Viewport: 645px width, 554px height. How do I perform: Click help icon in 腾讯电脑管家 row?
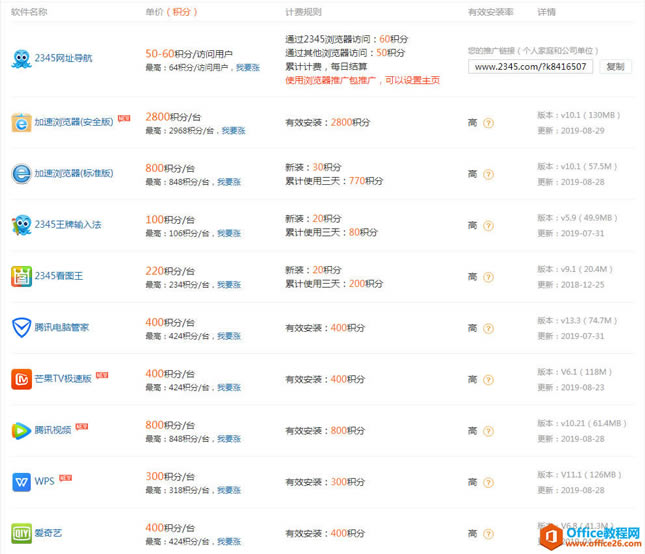point(488,329)
